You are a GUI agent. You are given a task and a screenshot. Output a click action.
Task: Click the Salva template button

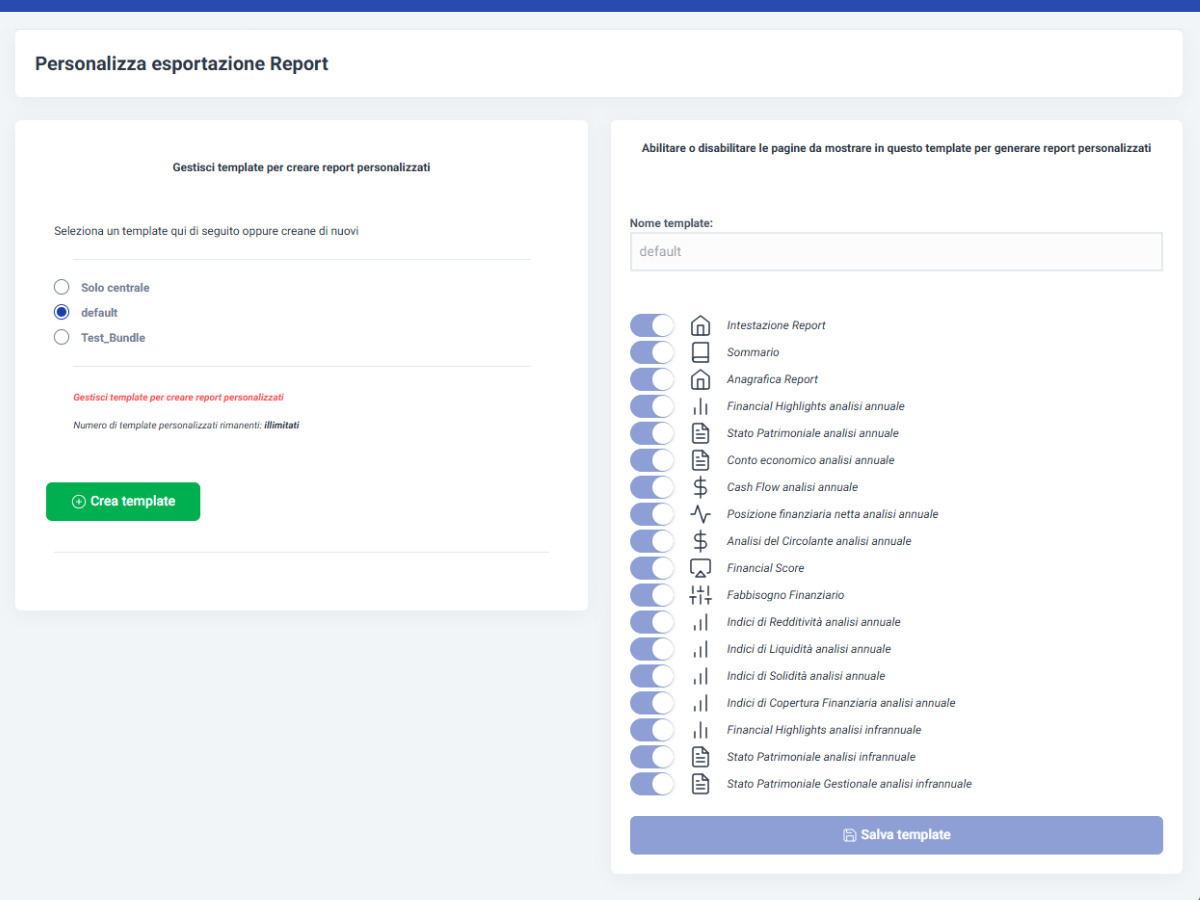896,835
